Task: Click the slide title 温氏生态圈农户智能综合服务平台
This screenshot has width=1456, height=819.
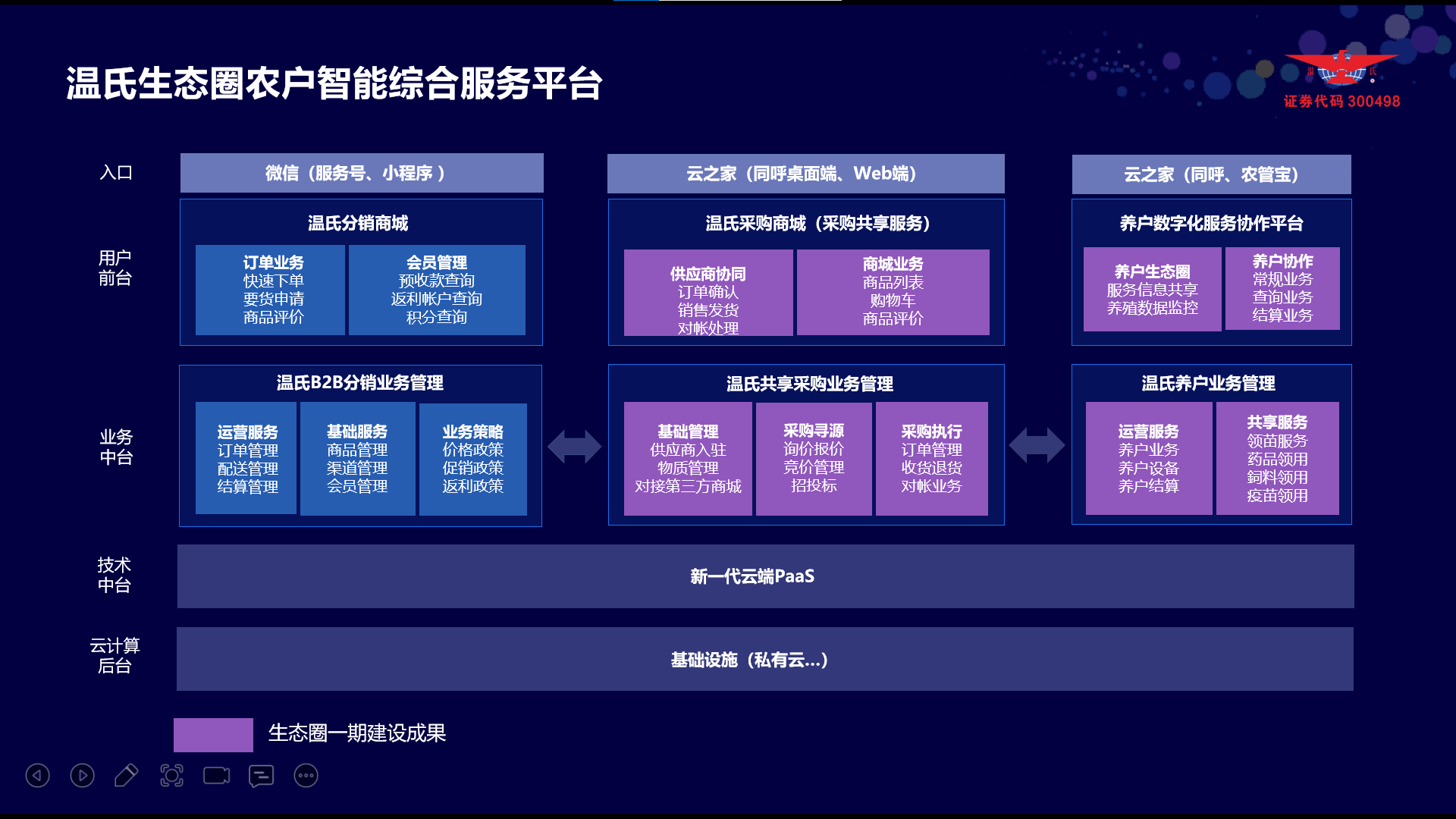Action: click(334, 83)
